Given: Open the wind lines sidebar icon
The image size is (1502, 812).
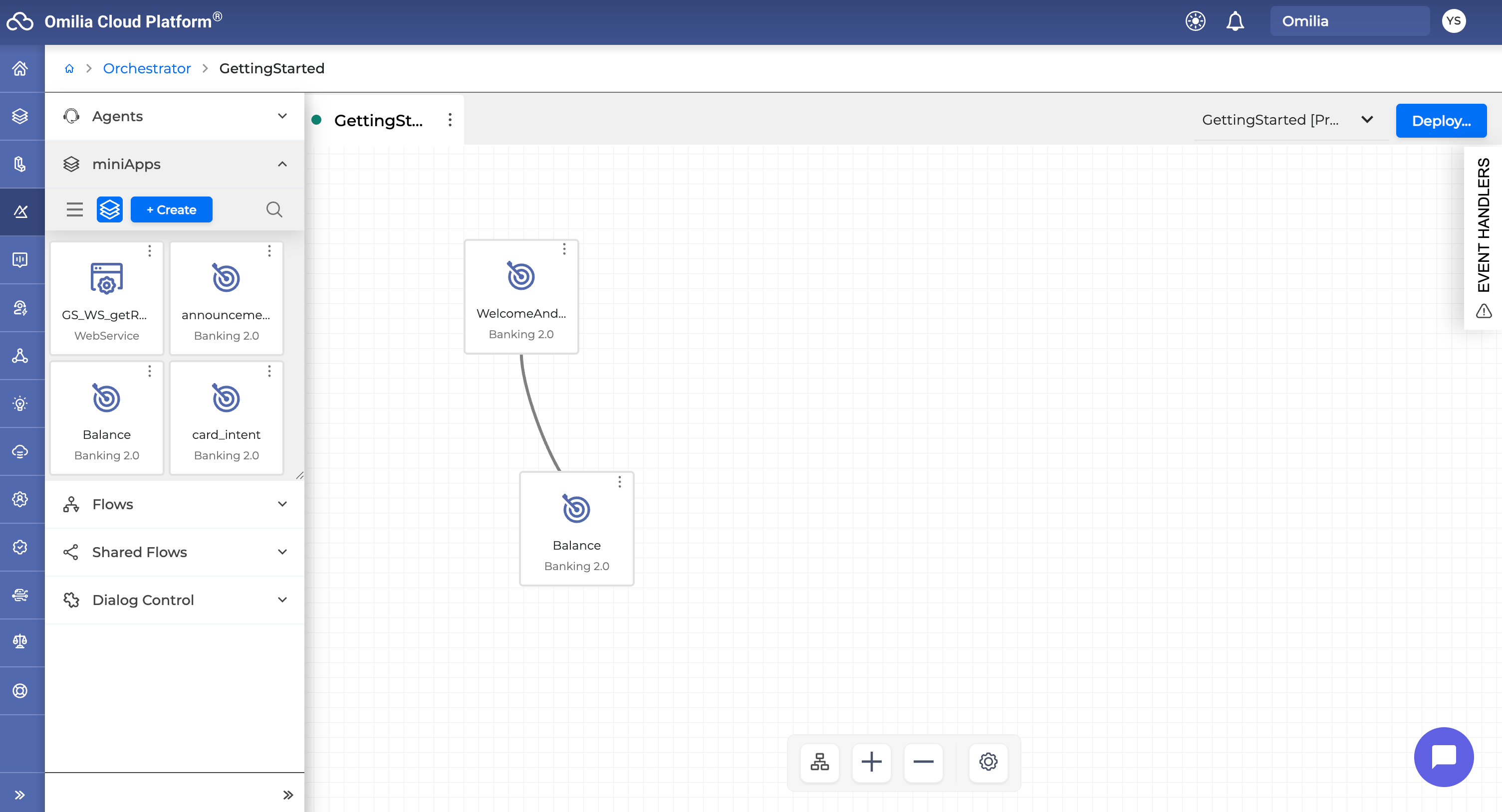Looking at the screenshot, I should [20, 595].
